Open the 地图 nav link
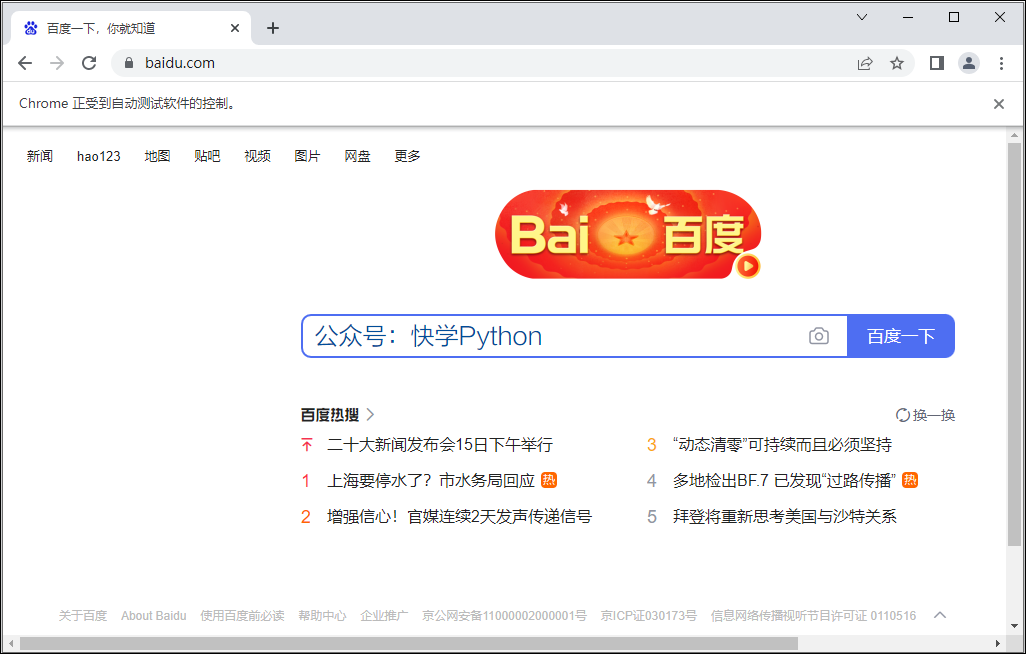This screenshot has height=654, width=1026. point(157,156)
